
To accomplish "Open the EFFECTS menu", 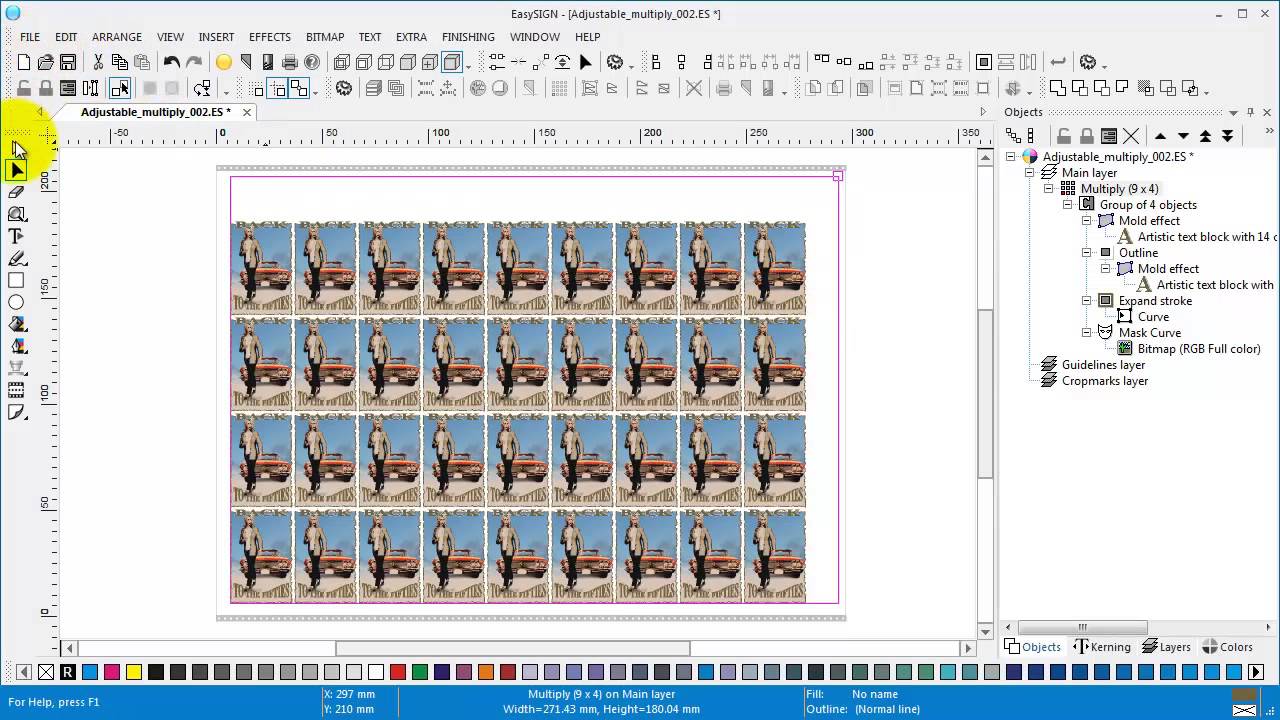I will (270, 37).
